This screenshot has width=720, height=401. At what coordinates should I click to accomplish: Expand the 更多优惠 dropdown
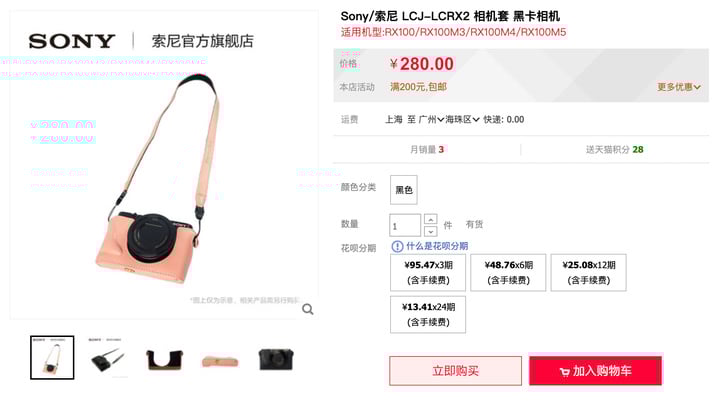click(x=679, y=87)
